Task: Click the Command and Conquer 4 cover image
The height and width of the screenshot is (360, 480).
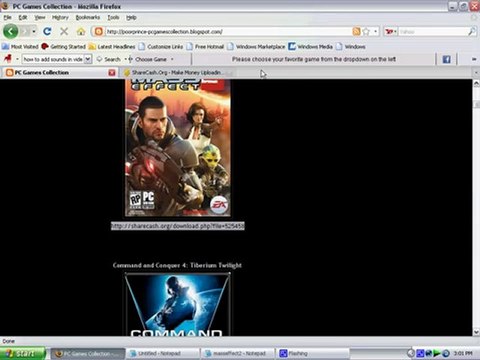Action: click(x=178, y=304)
